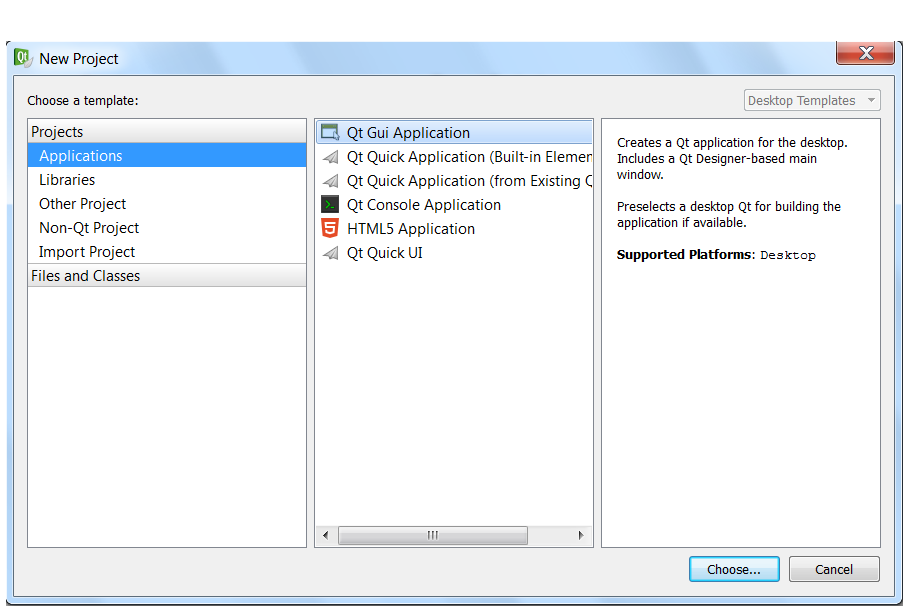Select the Qt Quick UI template

[x=454, y=253]
